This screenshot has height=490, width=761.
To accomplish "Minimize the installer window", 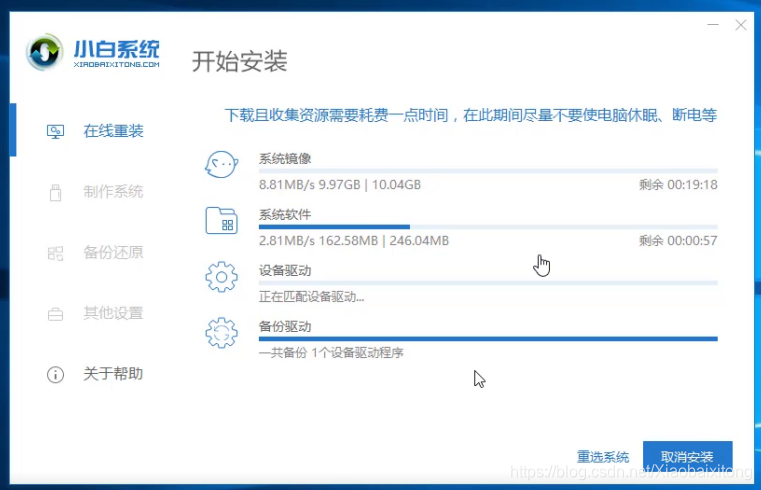I will [x=712, y=24].
